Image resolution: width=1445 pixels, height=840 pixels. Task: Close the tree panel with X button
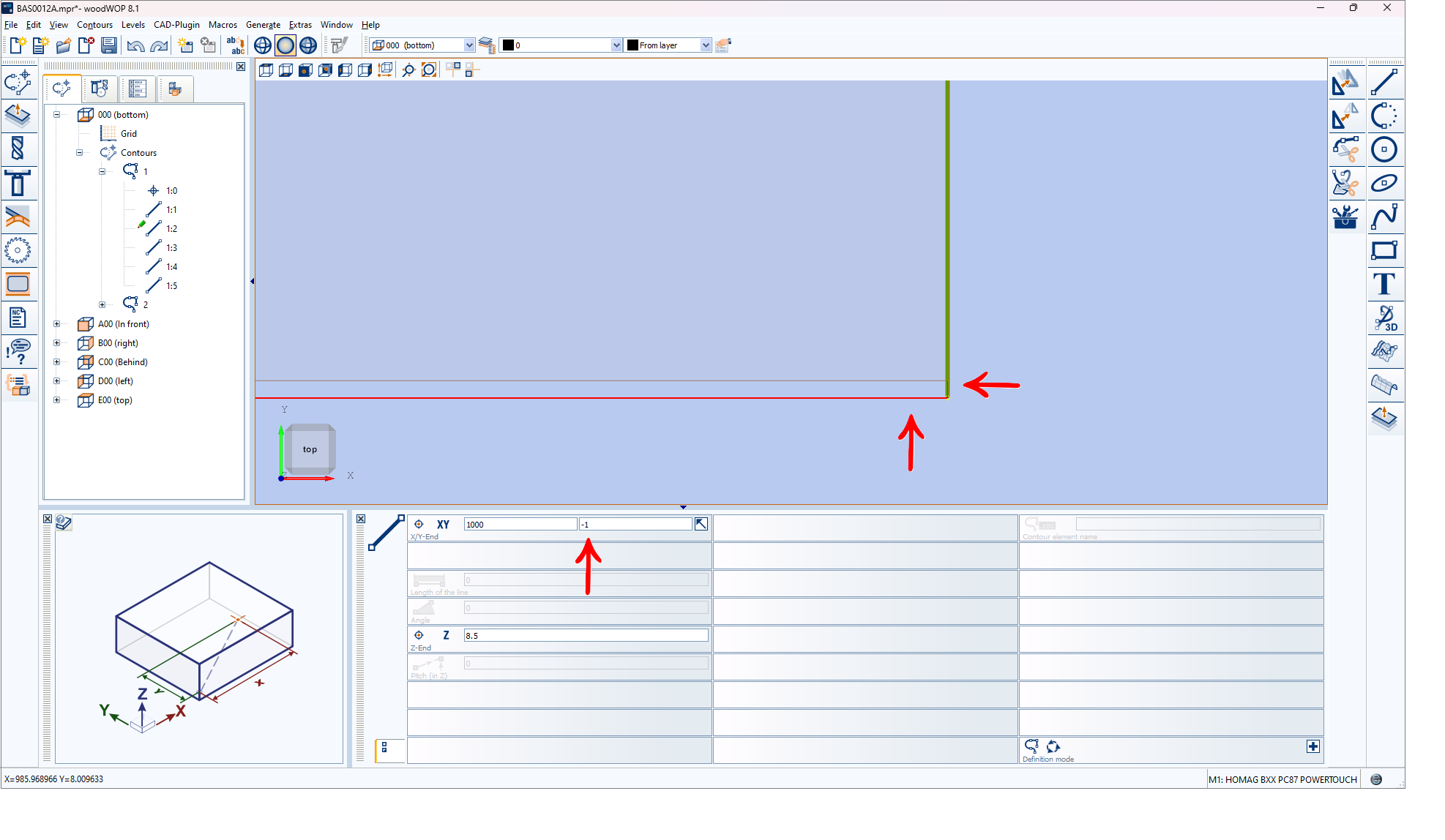(241, 67)
